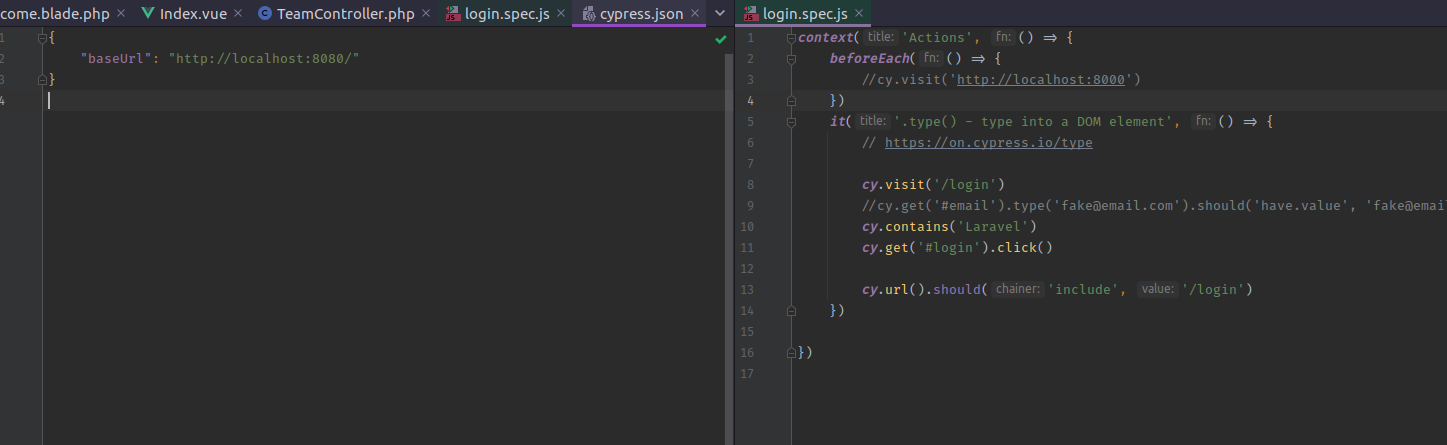The image size is (1447, 445).
Task: Open the https://on.cypress.io/type link
Action: (988, 143)
